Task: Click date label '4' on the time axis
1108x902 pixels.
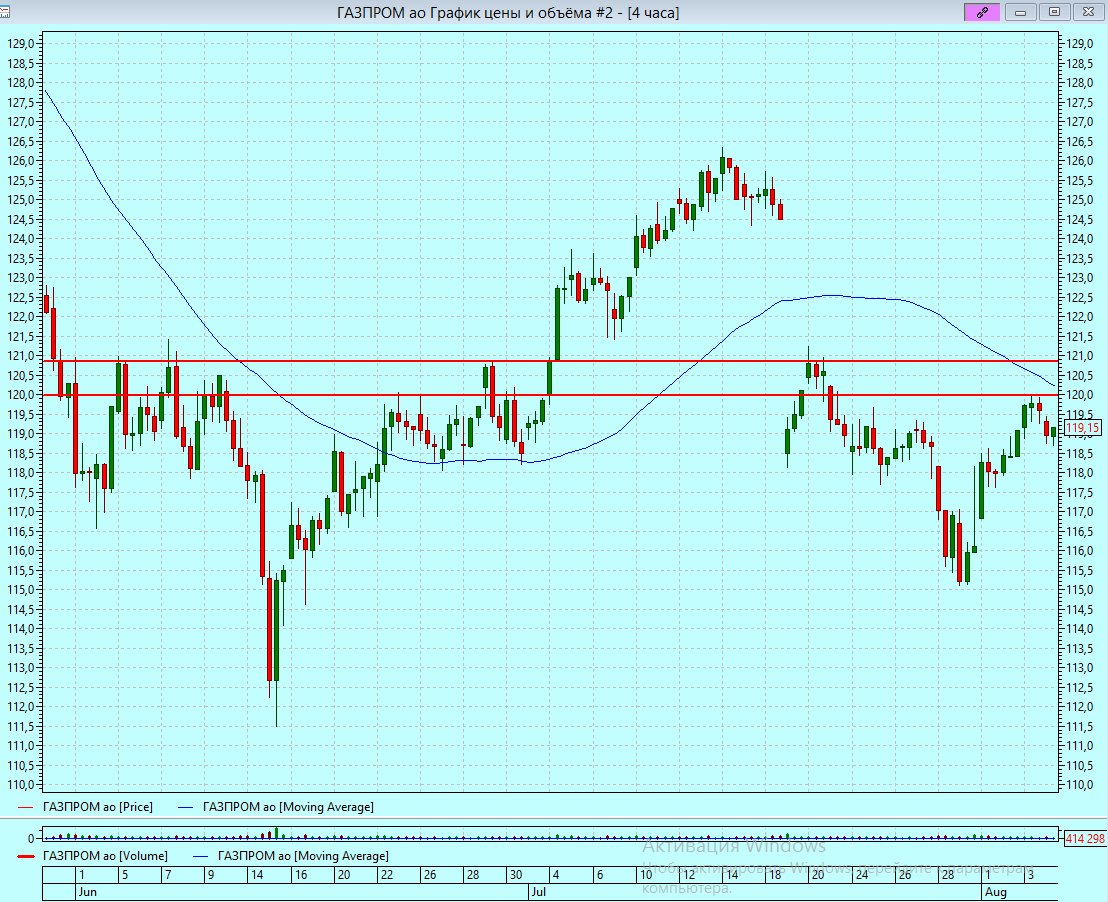Action: pyautogui.click(x=556, y=875)
